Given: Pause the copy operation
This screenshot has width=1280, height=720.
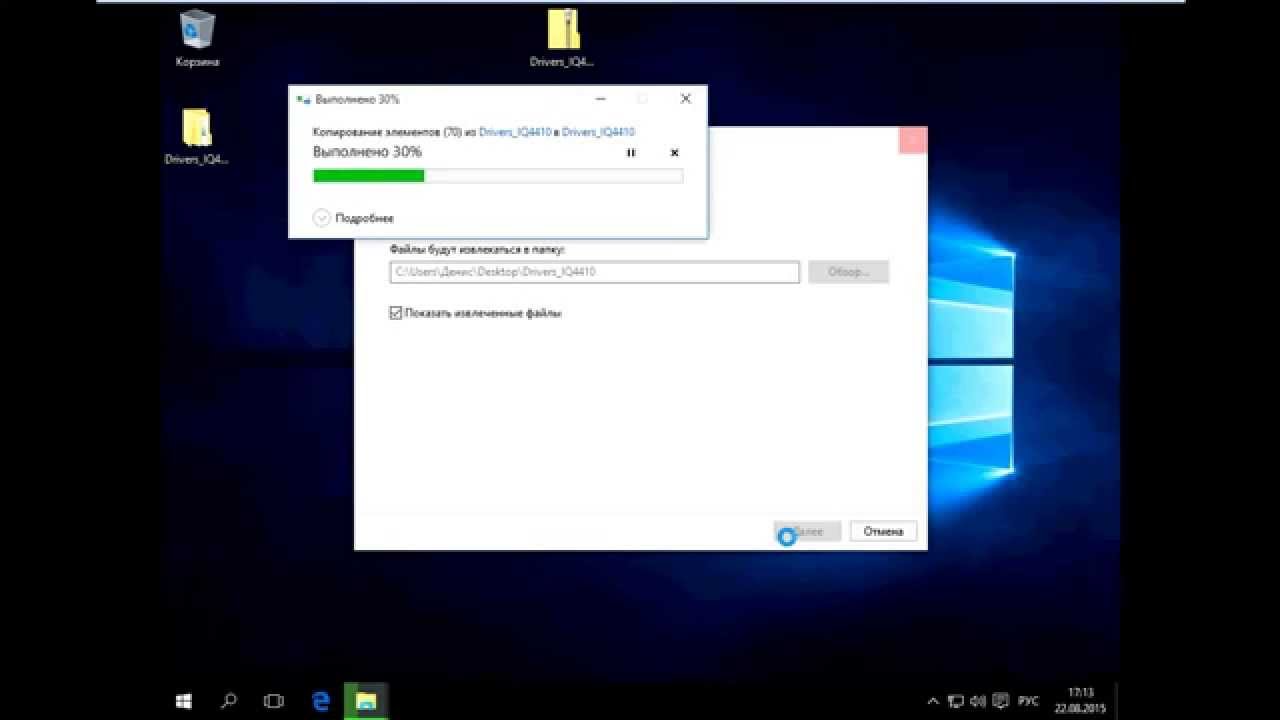Looking at the screenshot, I should click(630, 153).
